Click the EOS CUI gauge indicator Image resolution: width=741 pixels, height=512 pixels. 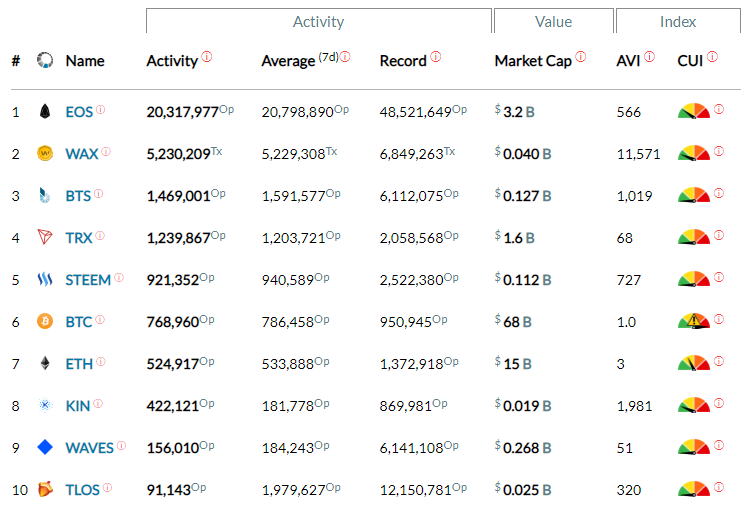click(692, 111)
